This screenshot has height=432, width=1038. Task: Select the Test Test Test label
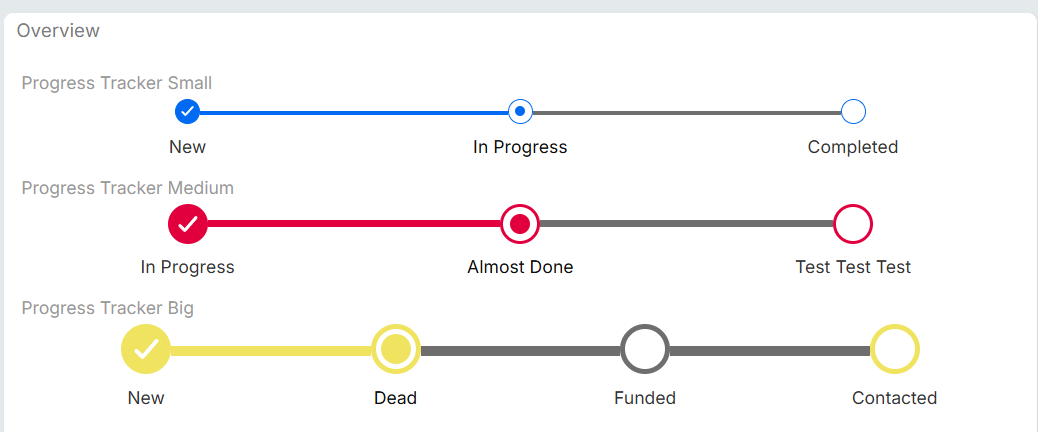point(853,267)
